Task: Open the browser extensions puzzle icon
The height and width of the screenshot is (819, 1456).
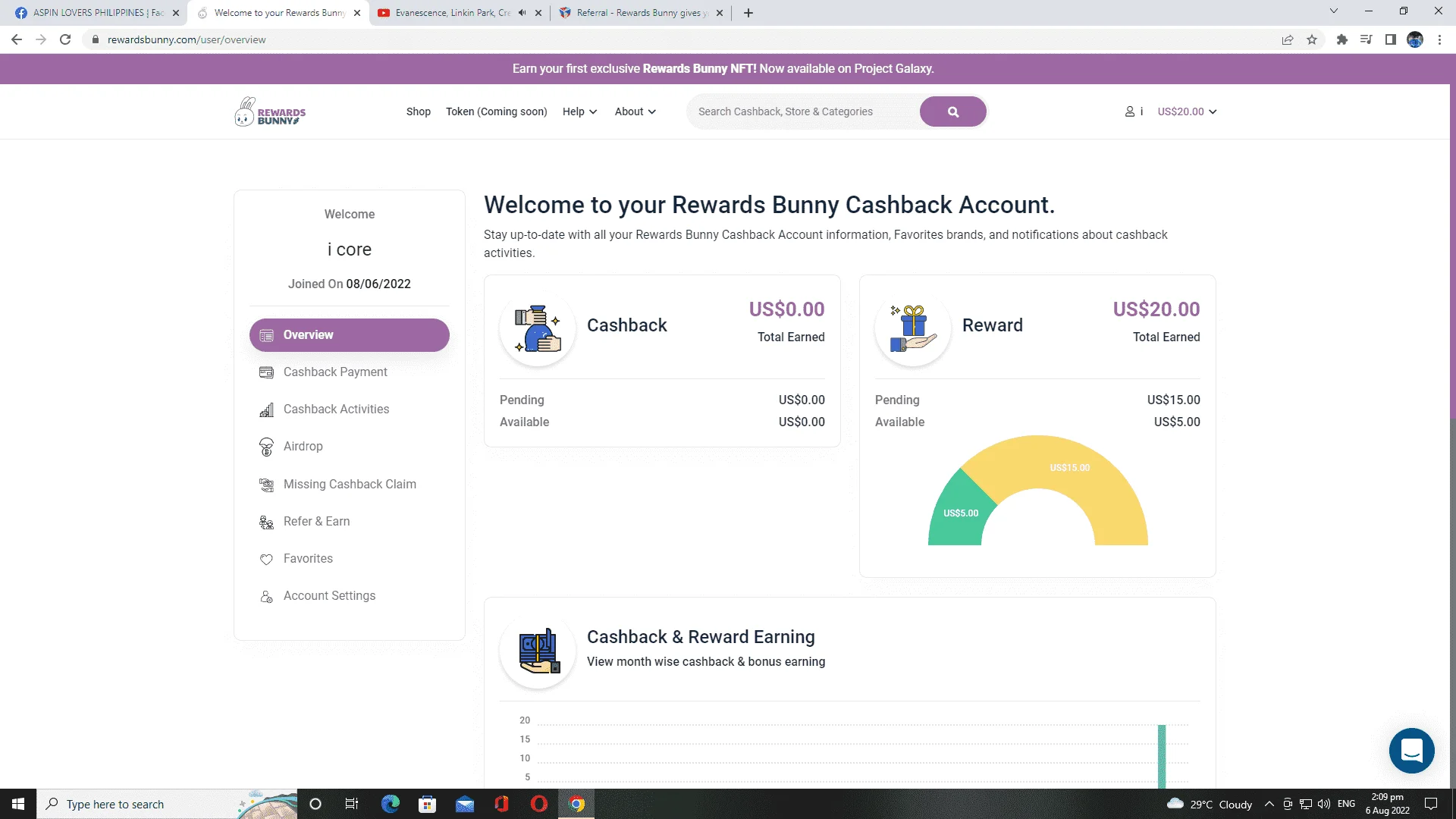Action: pos(1341,39)
